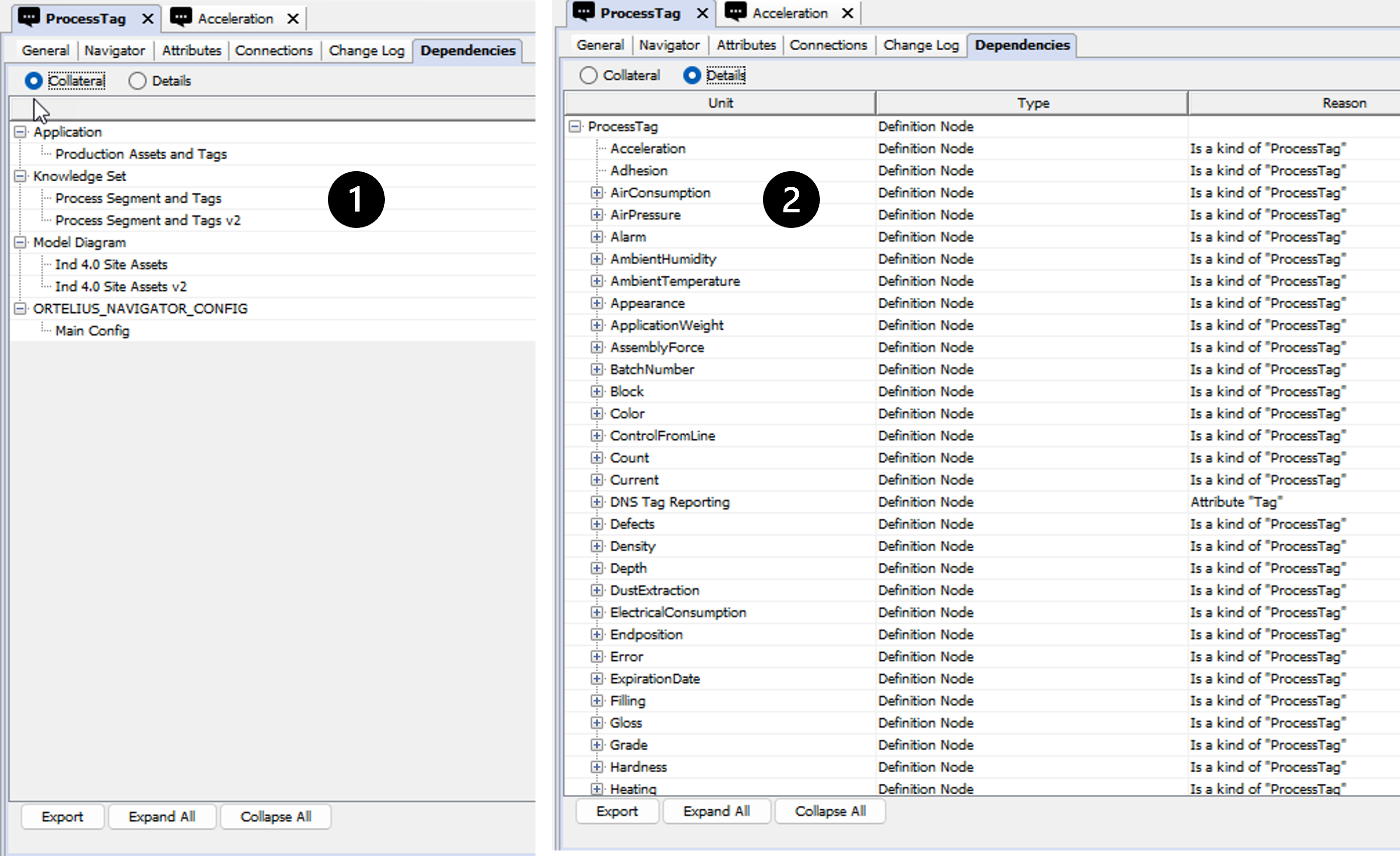The height and width of the screenshot is (856, 1400).
Task: Expand the DNS Tag Reporting node
Action: 597,502
